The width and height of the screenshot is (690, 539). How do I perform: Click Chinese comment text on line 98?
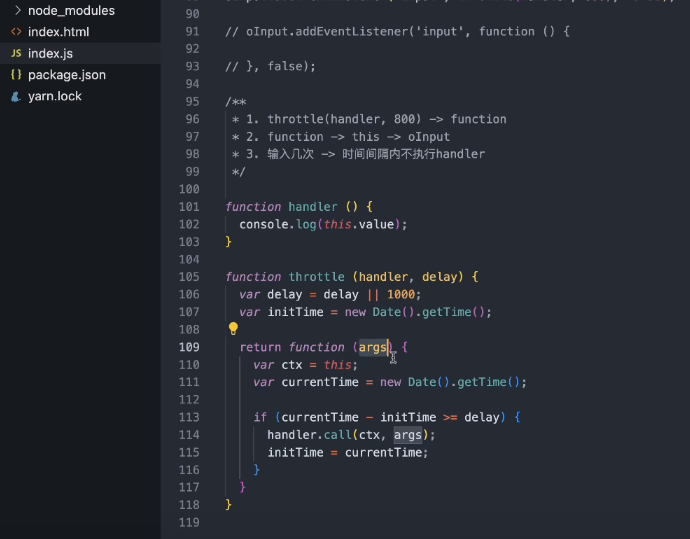(x=376, y=154)
